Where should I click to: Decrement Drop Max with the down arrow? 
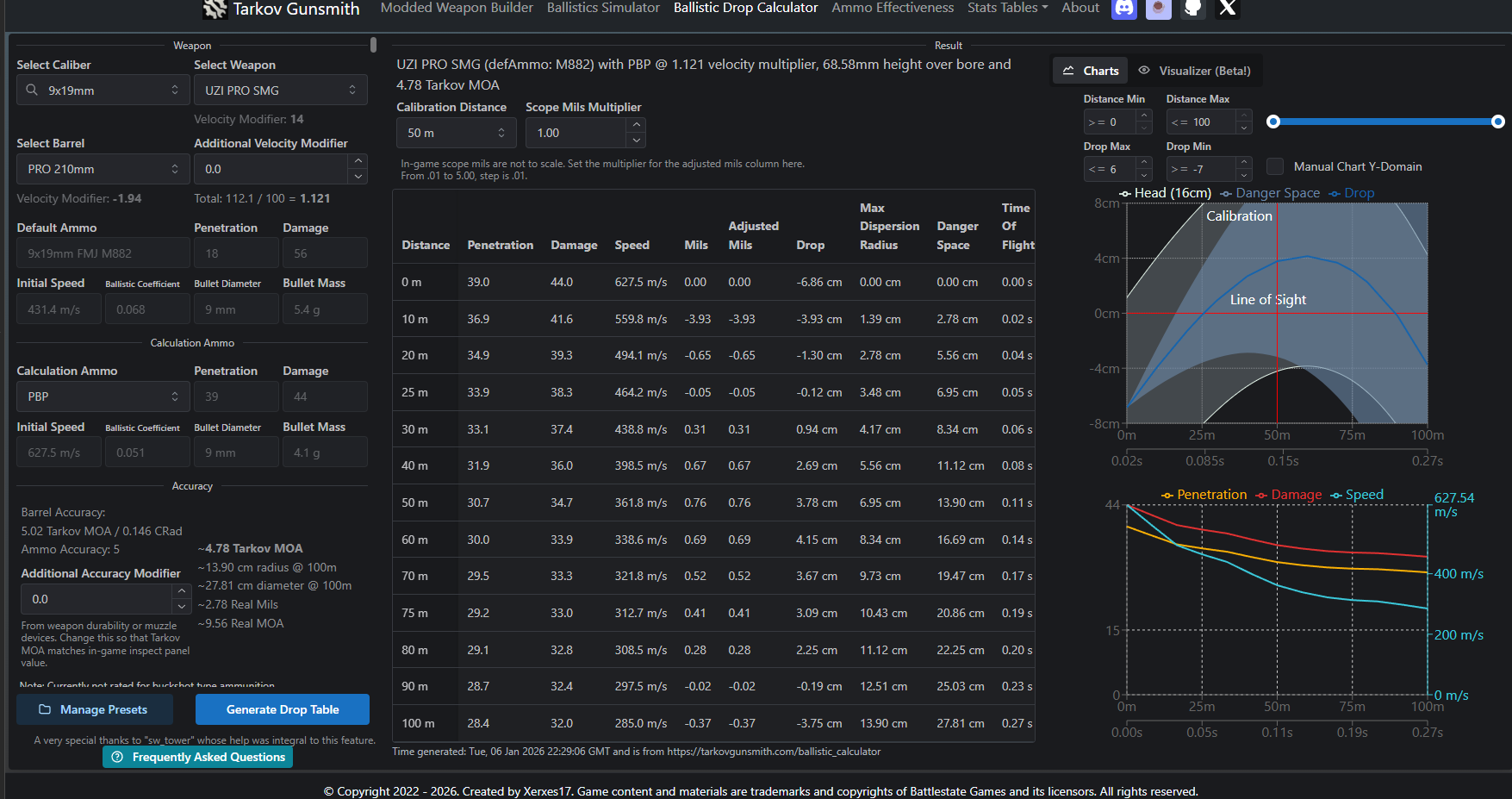coord(1144,175)
